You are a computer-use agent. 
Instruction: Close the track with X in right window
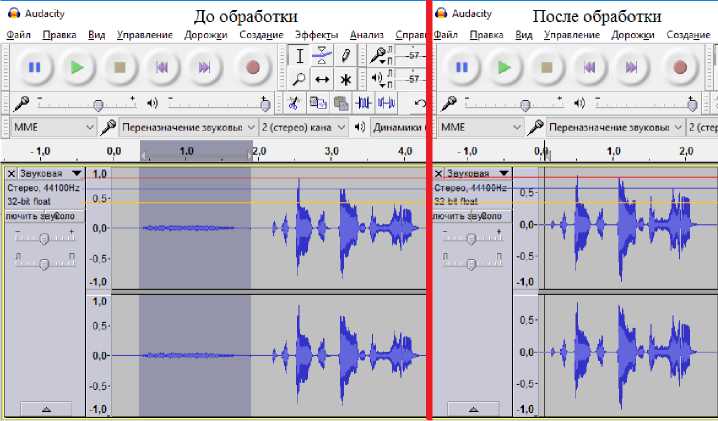tap(438, 173)
